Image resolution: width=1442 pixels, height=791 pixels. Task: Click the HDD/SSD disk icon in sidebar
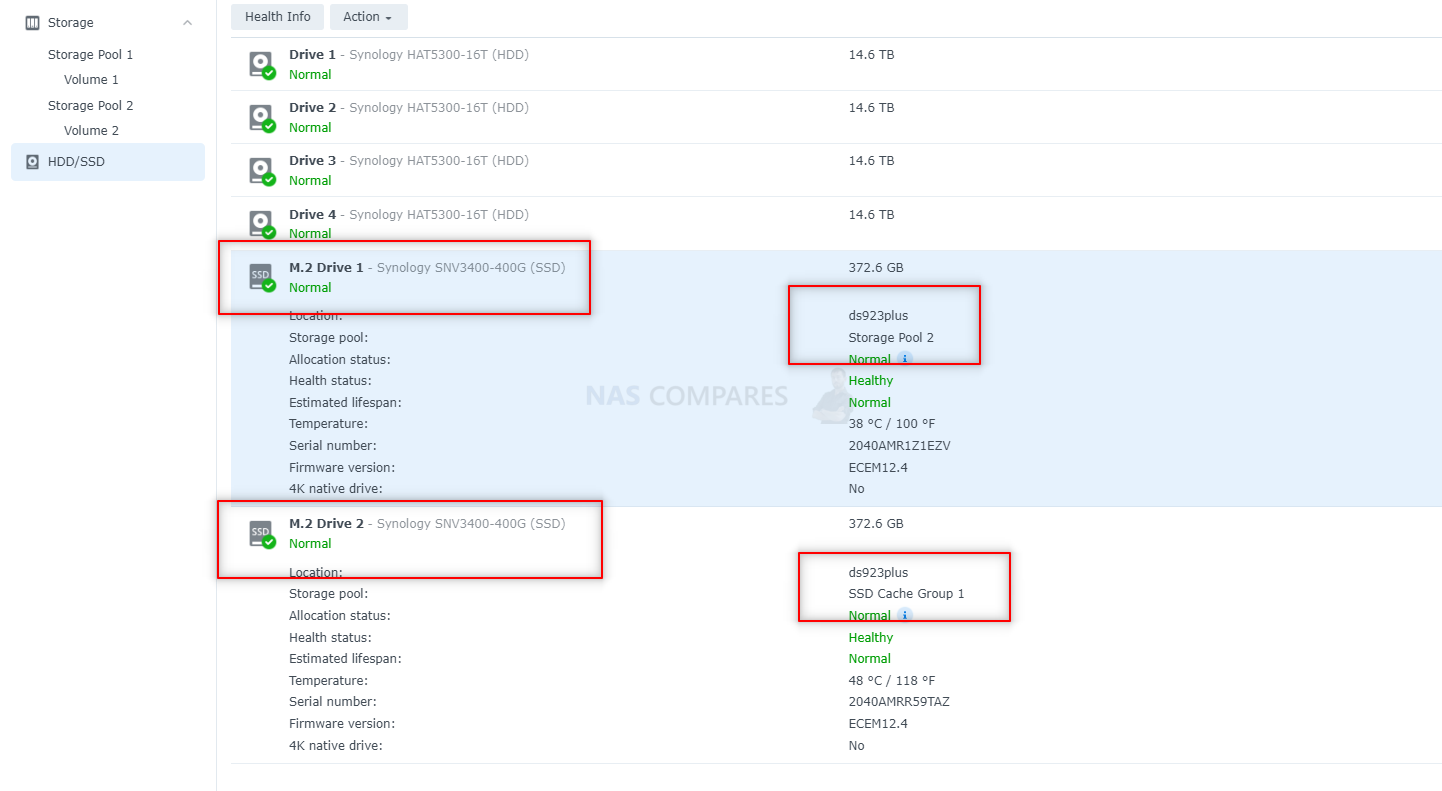(32, 161)
